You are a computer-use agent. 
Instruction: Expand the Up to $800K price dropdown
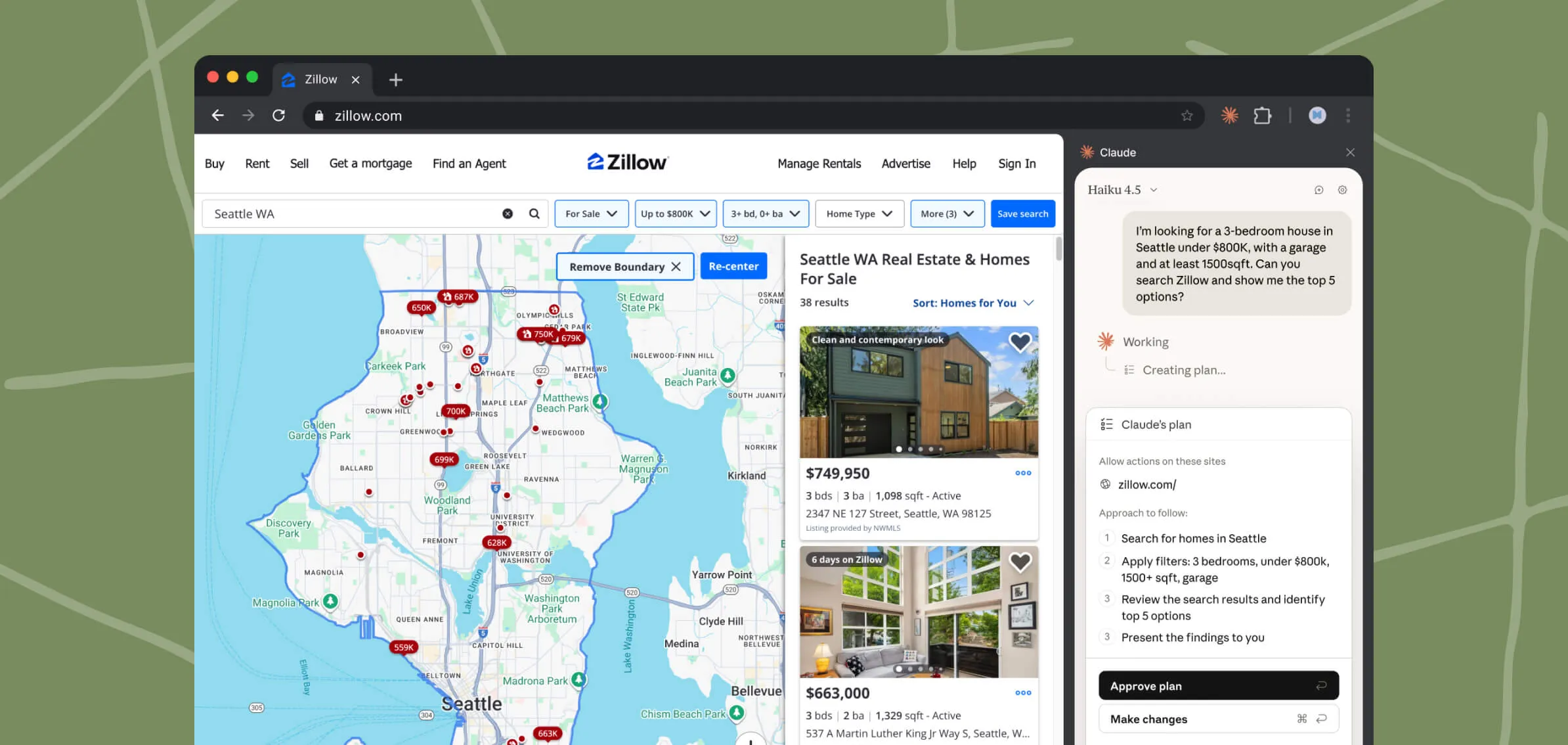pos(675,214)
